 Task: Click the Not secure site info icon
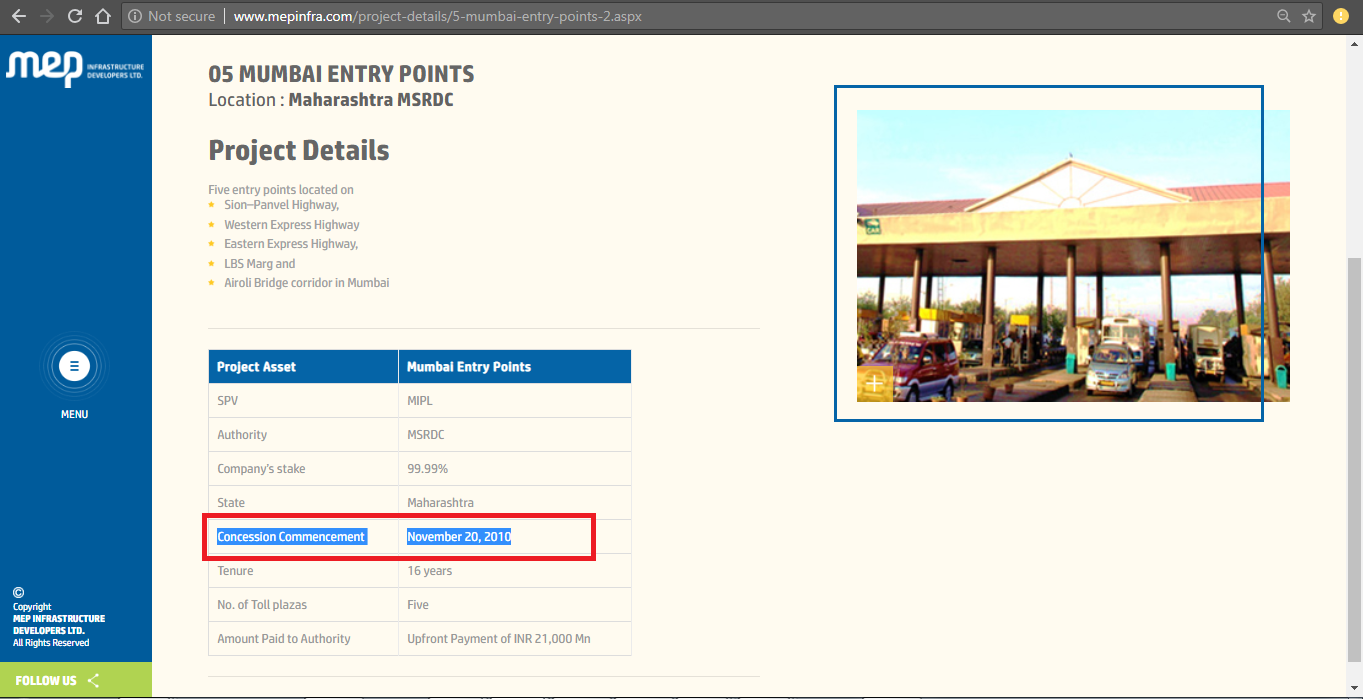(135, 16)
